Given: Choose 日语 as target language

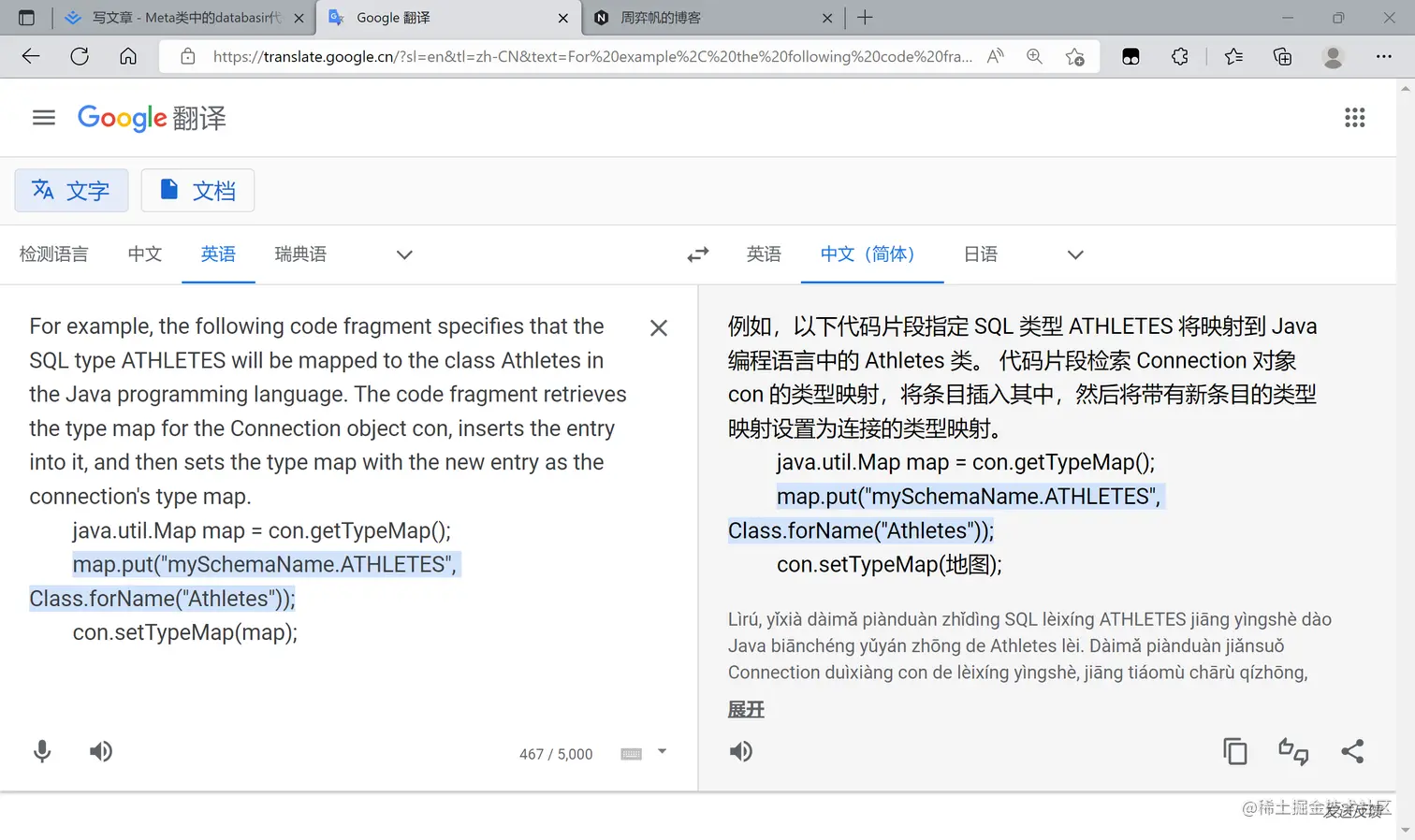Looking at the screenshot, I should (981, 254).
